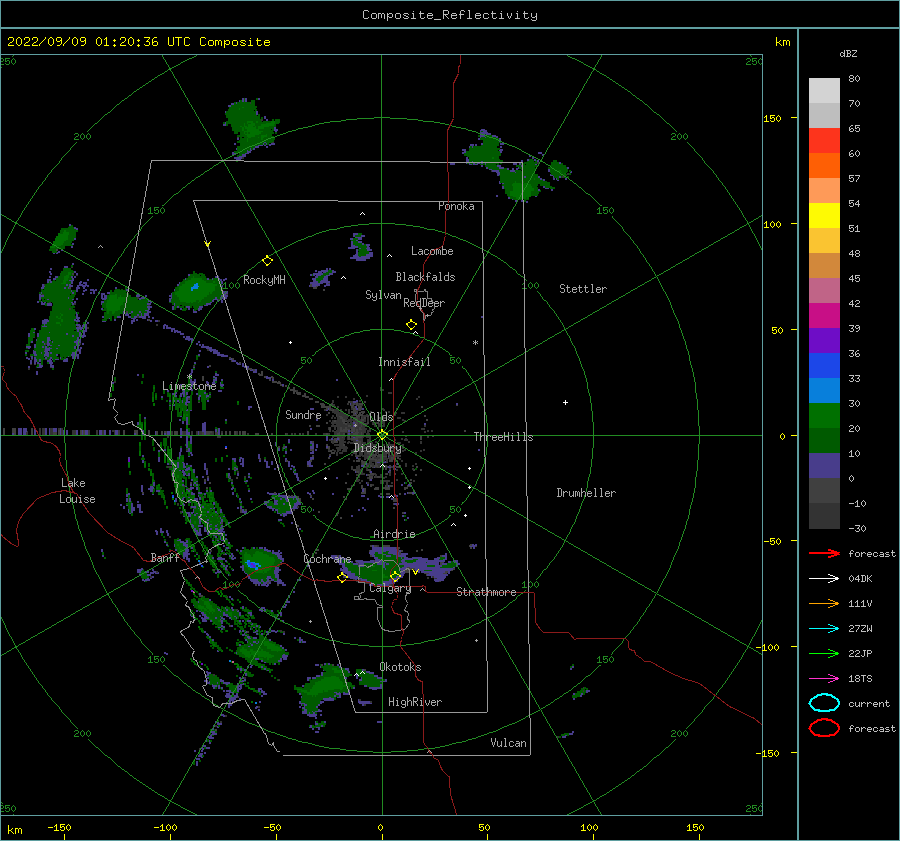Click the Drumheller label

[x=586, y=493]
